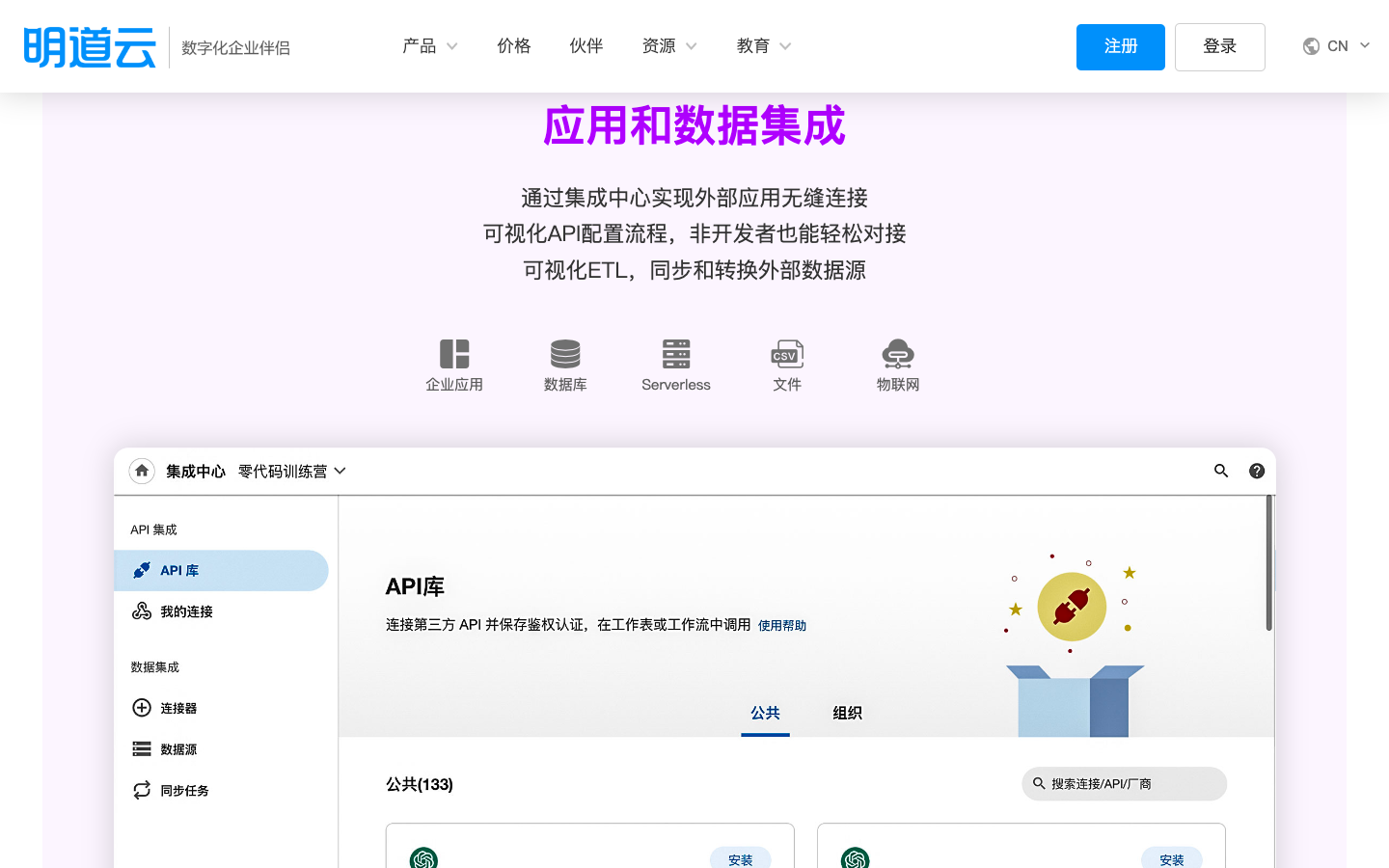Click the home icon next to 集成中心

(x=142, y=471)
